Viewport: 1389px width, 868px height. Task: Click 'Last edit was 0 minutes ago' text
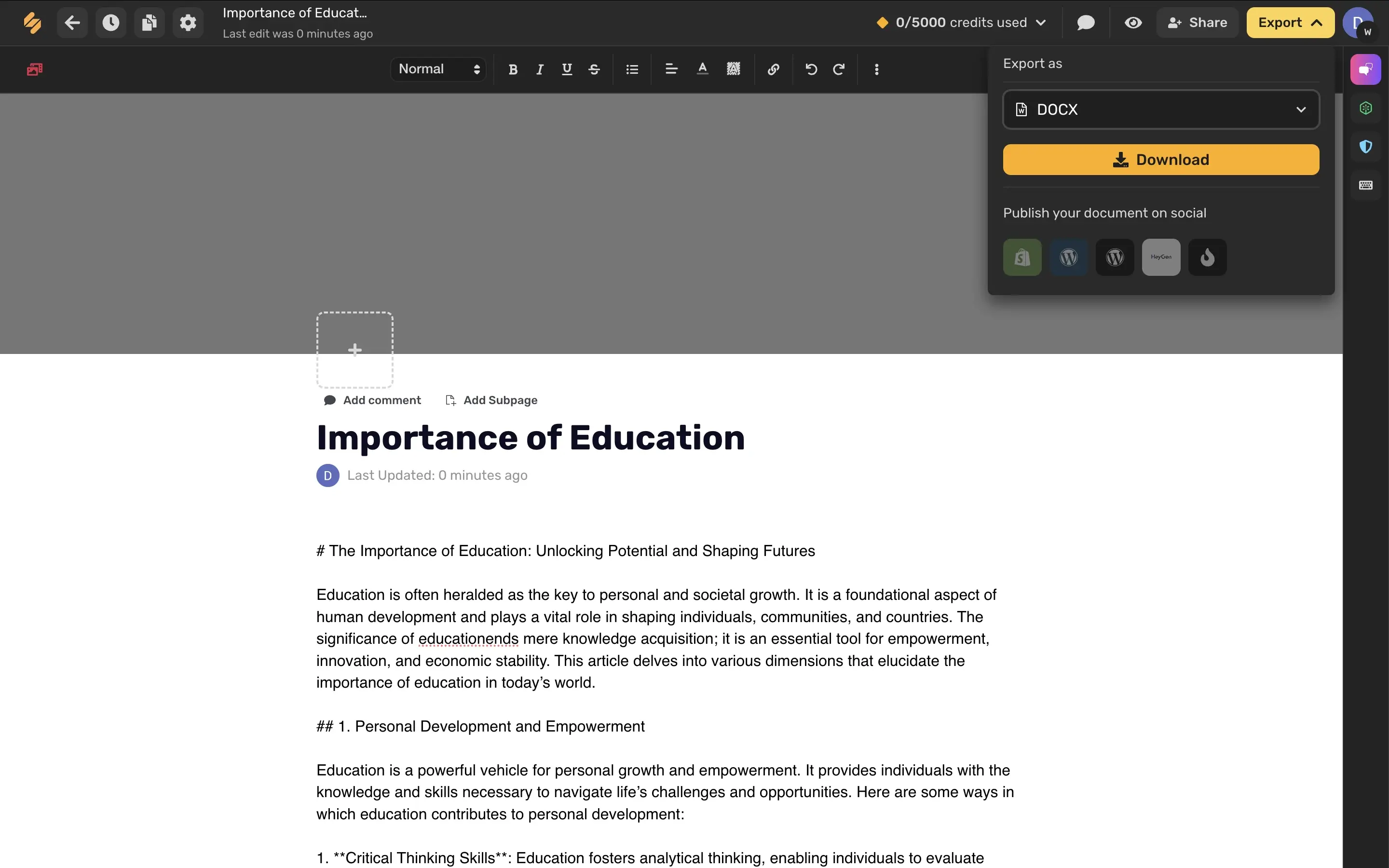pyautogui.click(x=298, y=34)
